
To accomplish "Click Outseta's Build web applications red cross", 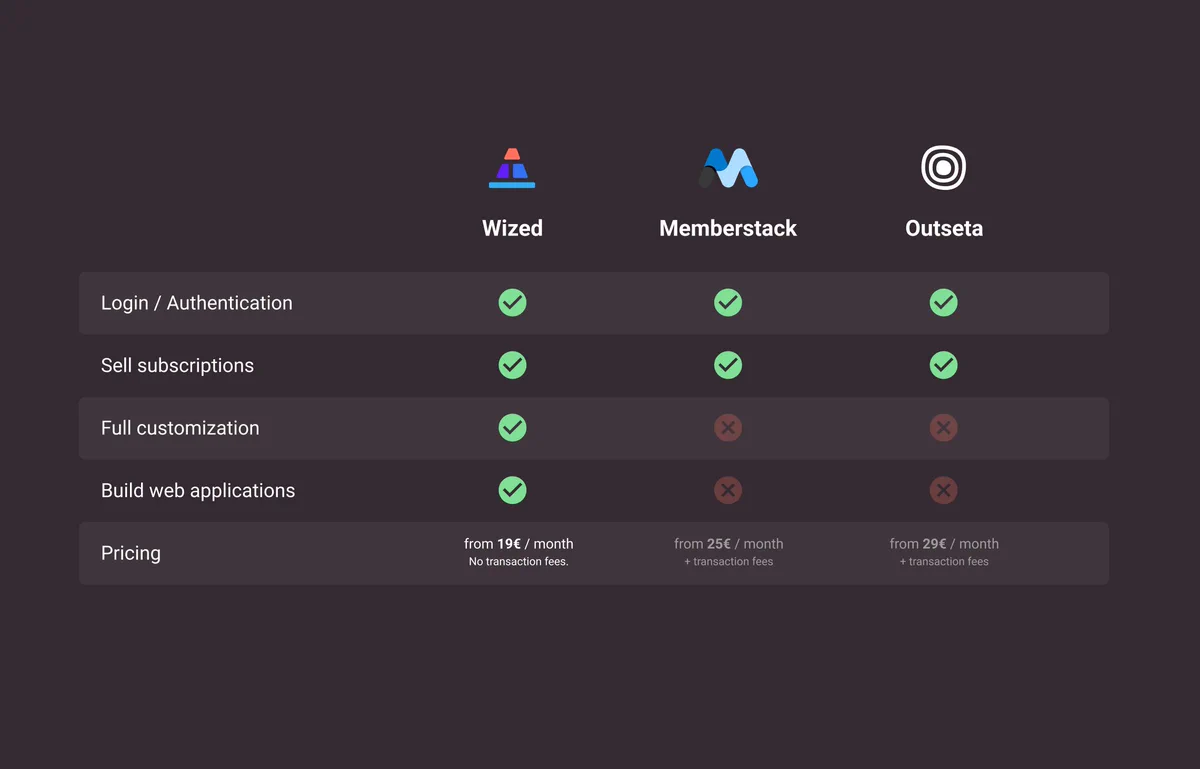I will [943, 490].
